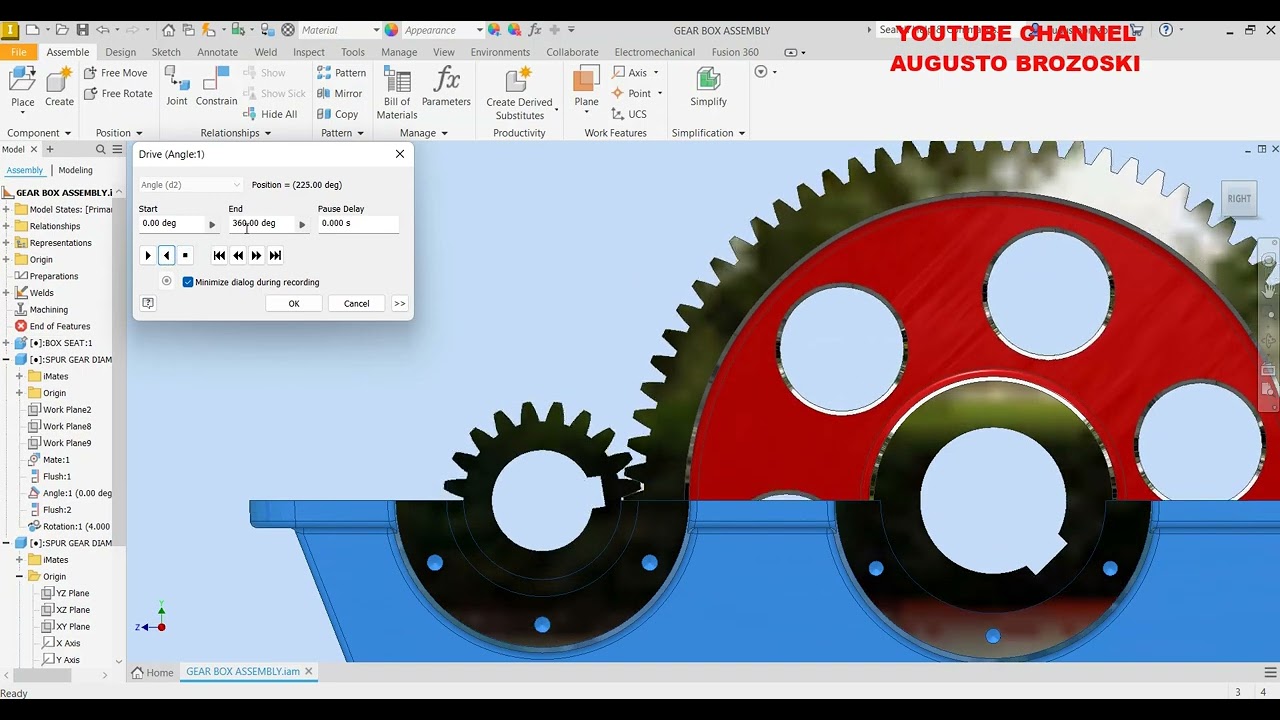
Task: Select Rotation:1 in the browser tree
Action: 70,526
